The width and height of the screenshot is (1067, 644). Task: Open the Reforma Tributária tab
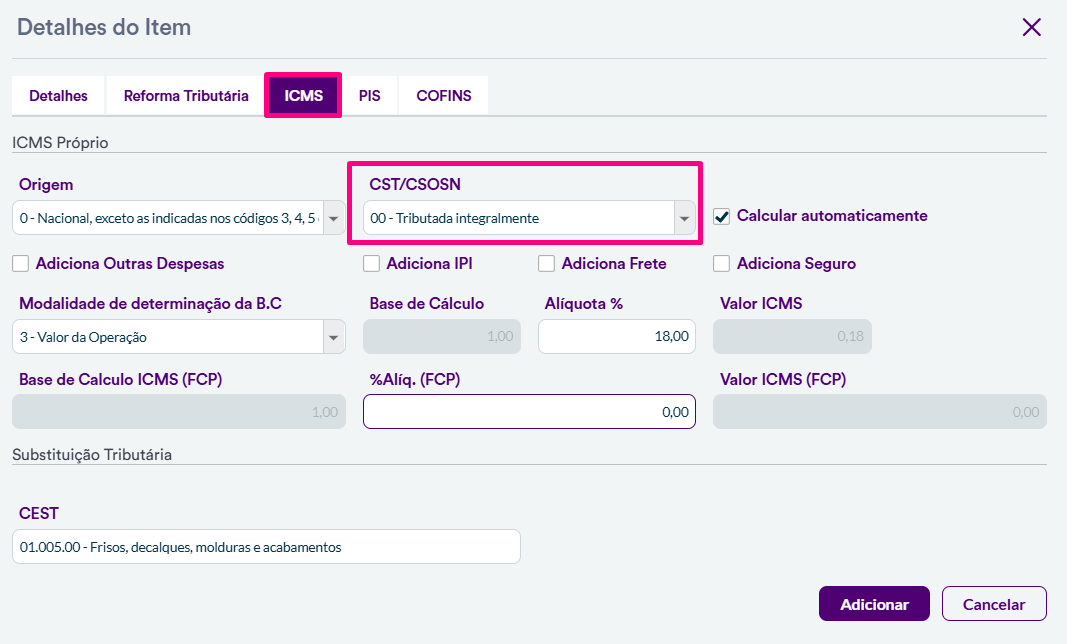point(186,96)
